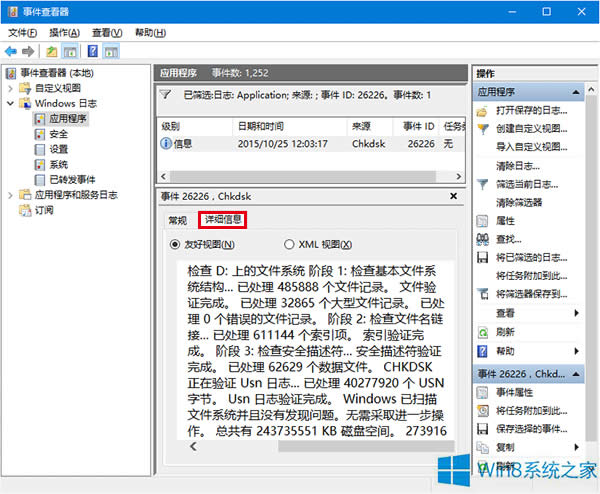Viewport: 600px width, 494px height.
Task: Click 清除筛选器 action
Action: [x=519, y=202]
